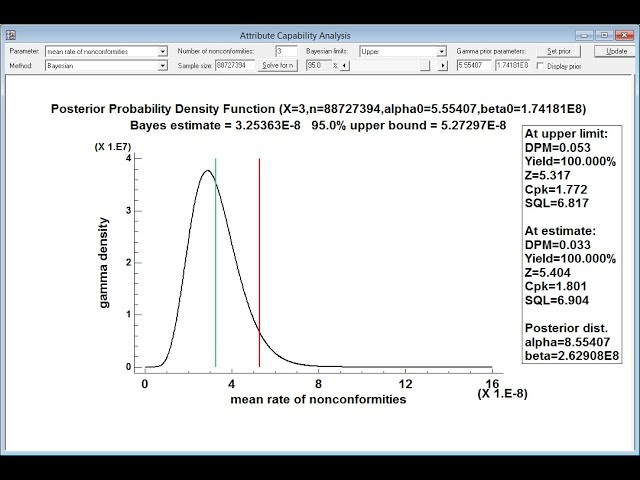The width and height of the screenshot is (640, 480).
Task: Click the green Bayes estimate line
Action: 216,262
